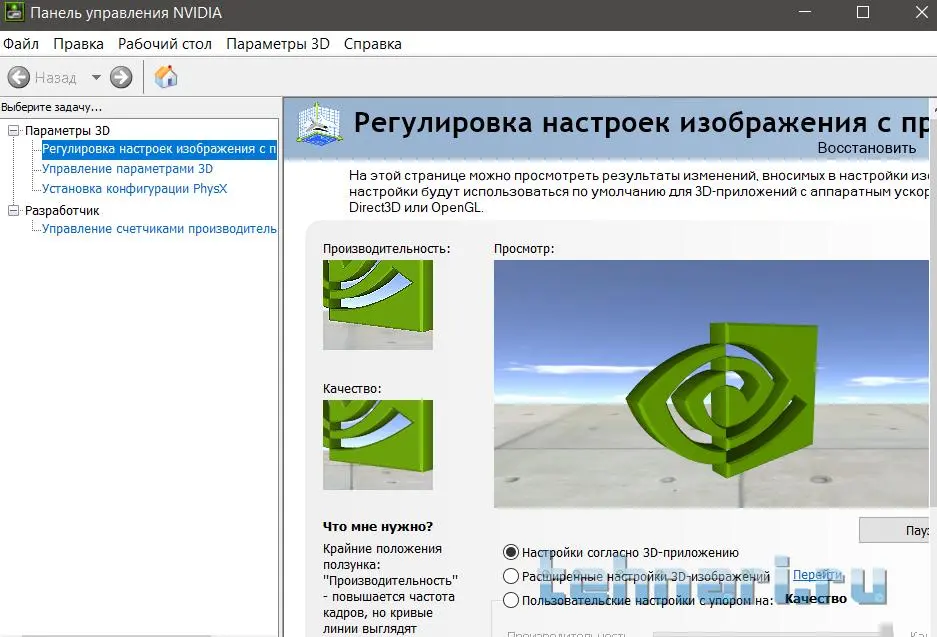
Task: Collapse the Разработчик tree node
Action: pos(13,210)
